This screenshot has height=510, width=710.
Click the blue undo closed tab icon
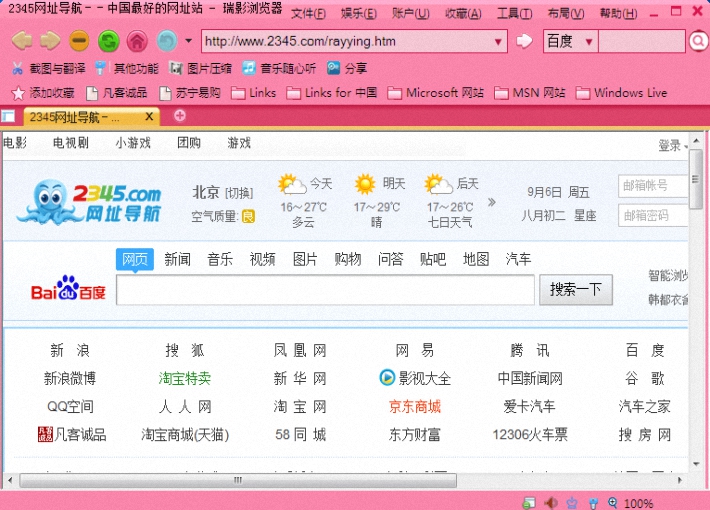tap(167, 41)
